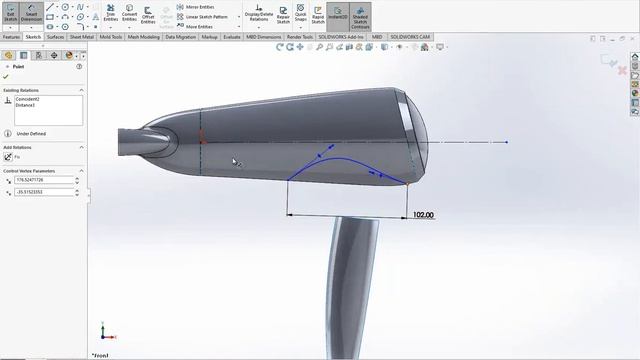Switch to the Features tab
Screen dimensions: 640x360
coord(11,37)
